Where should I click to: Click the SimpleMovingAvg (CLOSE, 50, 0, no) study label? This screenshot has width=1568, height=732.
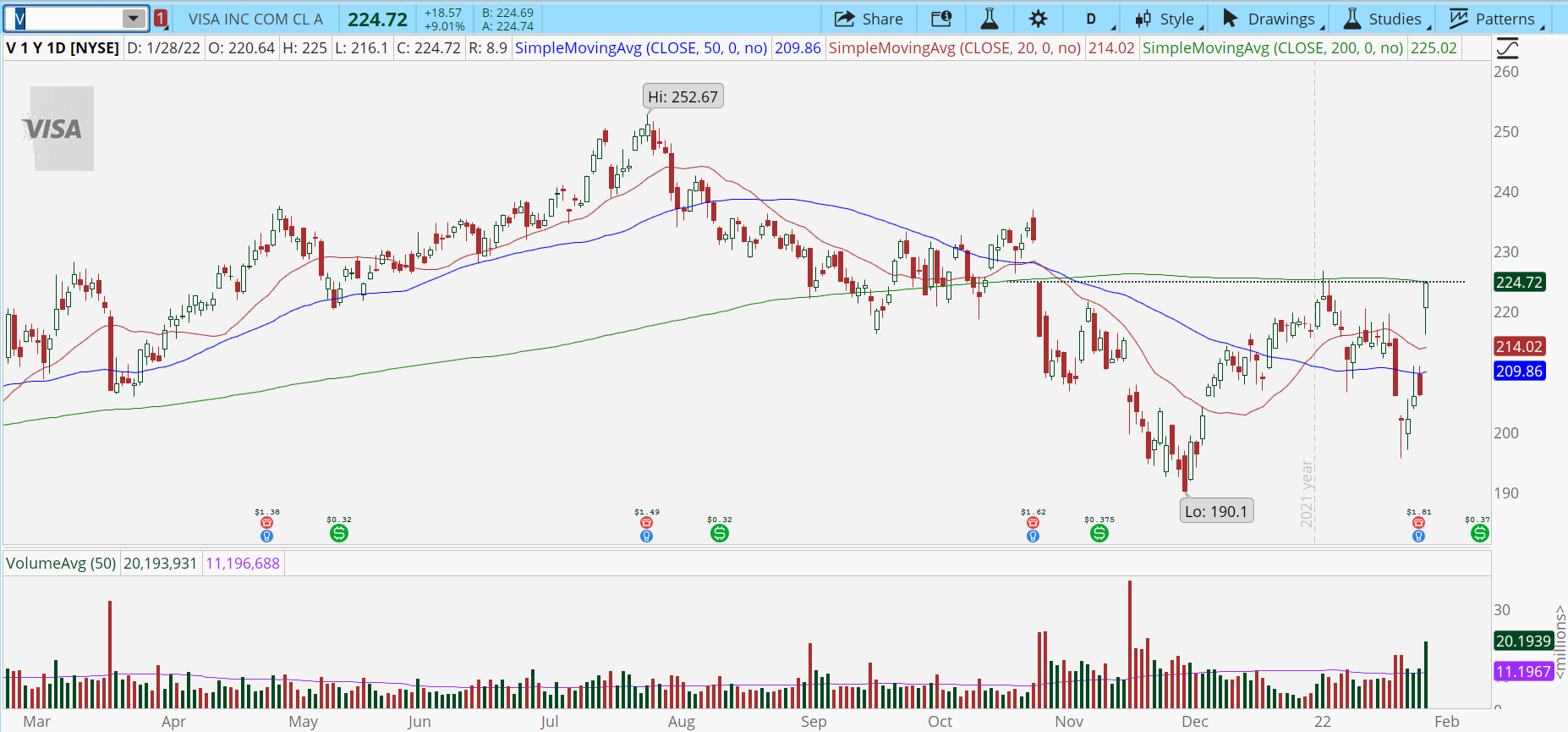641,48
